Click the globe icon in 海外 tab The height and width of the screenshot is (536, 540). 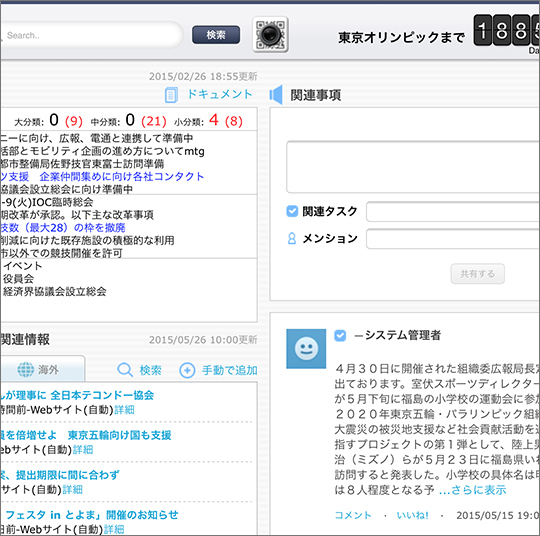coord(26,370)
